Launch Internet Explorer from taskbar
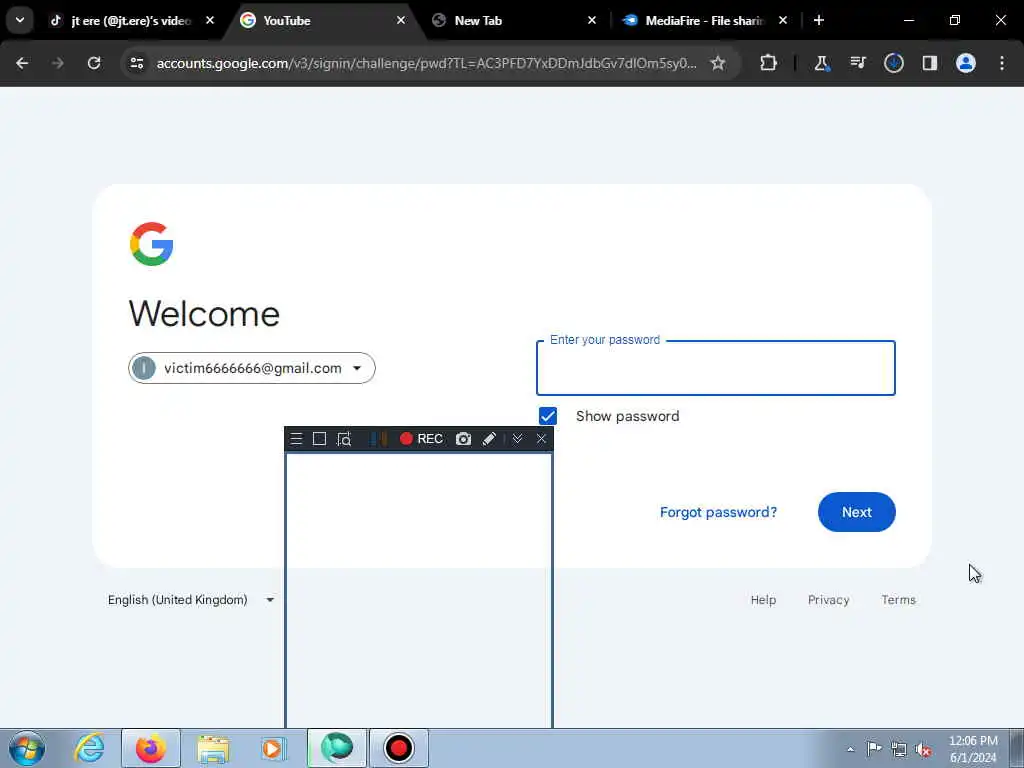This screenshot has width=1024, height=768. coord(89,748)
